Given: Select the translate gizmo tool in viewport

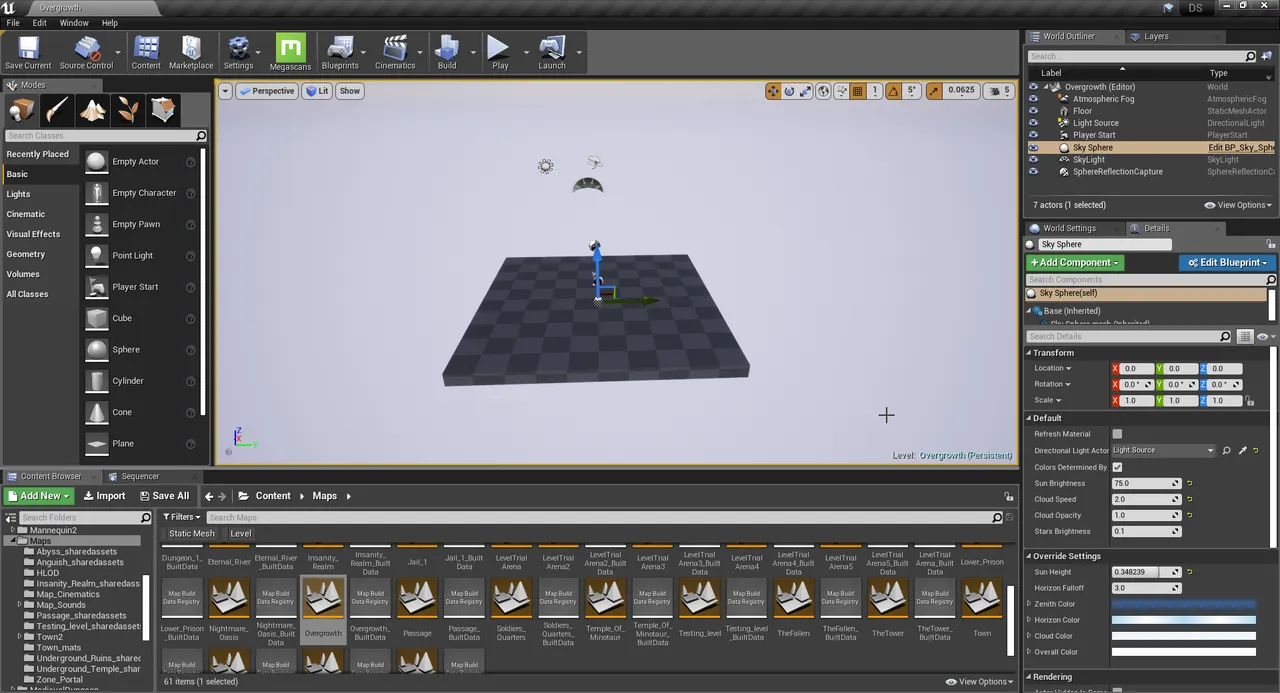Looking at the screenshot, I should (x=773, y=91).
